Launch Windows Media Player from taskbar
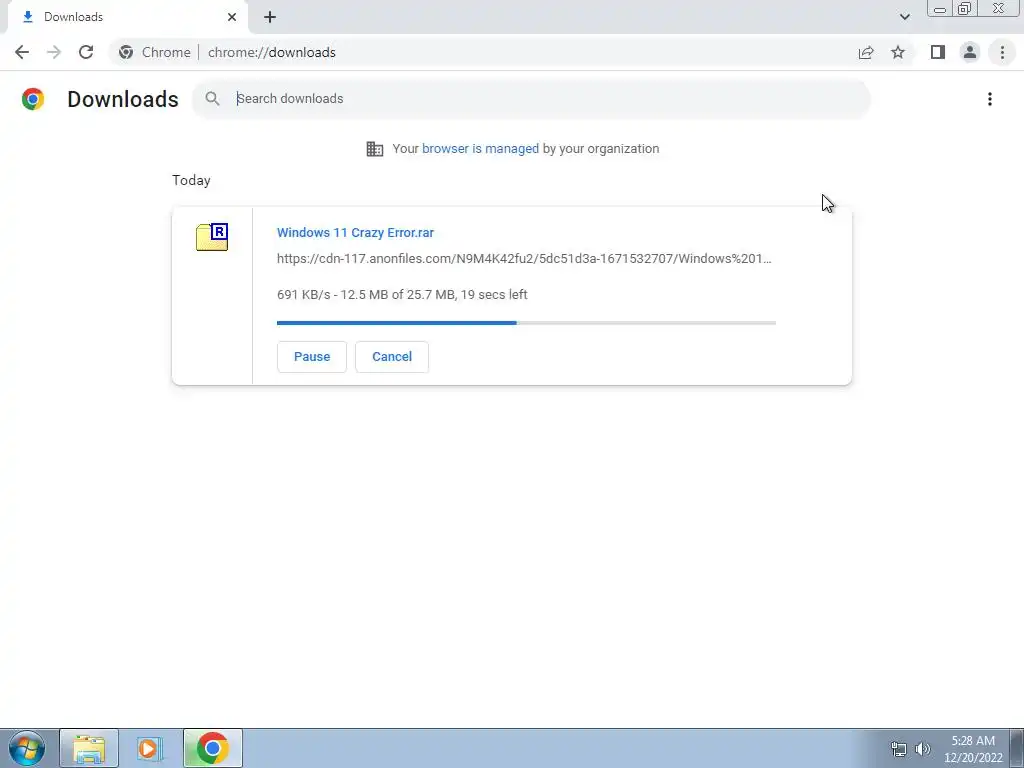Image resolution: width=1024 pixels, height=768 pixels. tap(150, 748)
